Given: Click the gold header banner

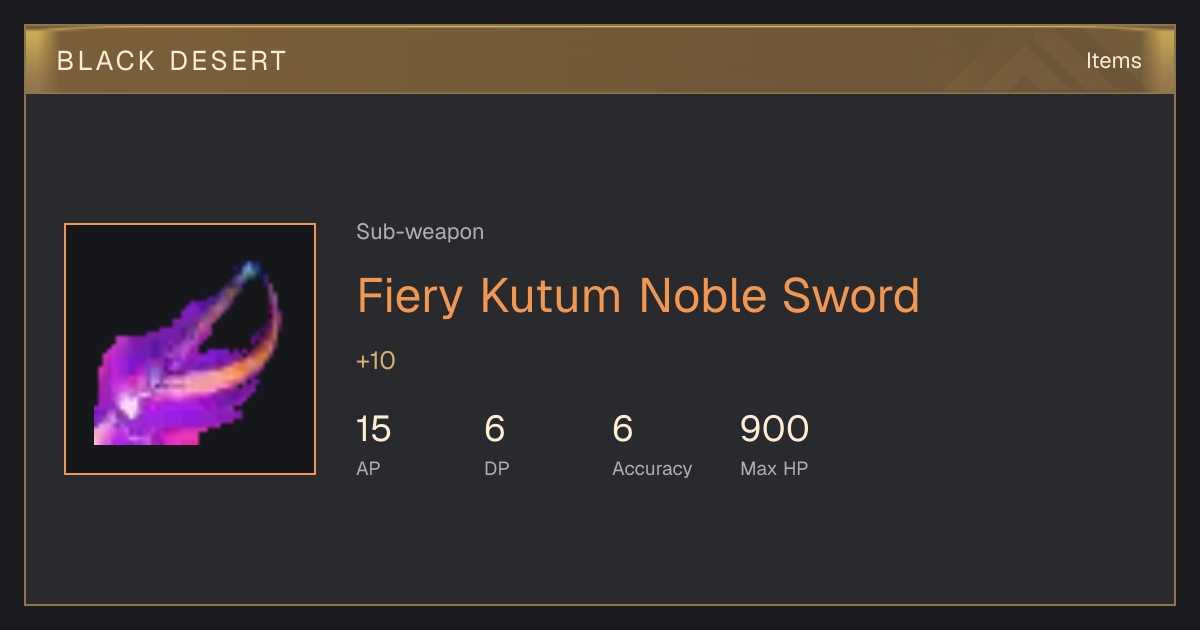Looking at the screenshot, I should click(x=600, y=60).
